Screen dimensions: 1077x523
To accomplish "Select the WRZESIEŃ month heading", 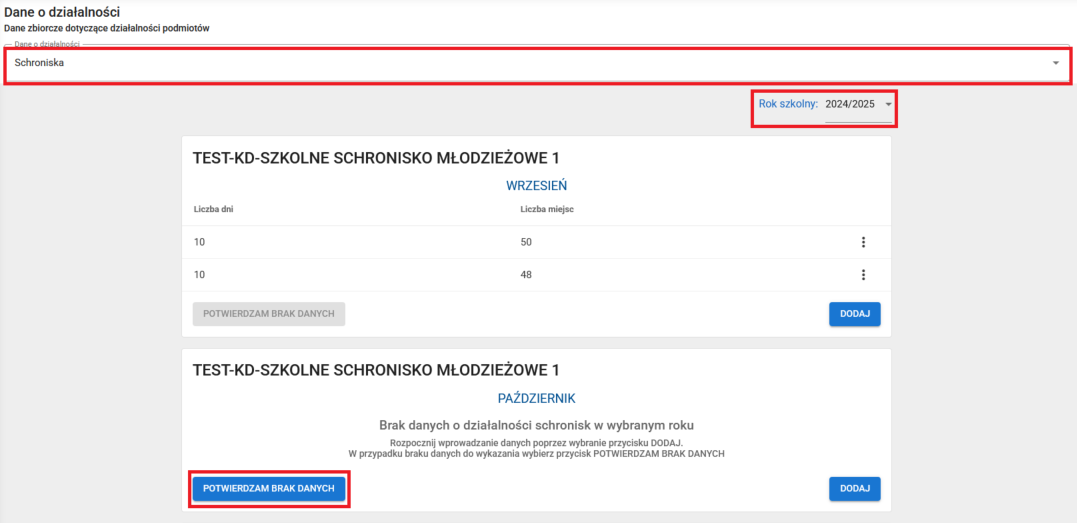I will (x=536, y=186).
